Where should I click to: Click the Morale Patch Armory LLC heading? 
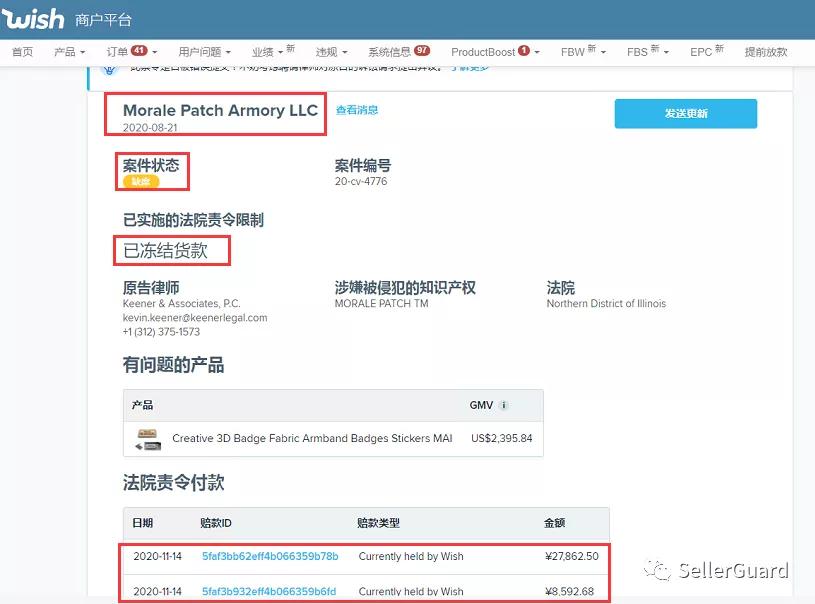[x=220, y=110]
